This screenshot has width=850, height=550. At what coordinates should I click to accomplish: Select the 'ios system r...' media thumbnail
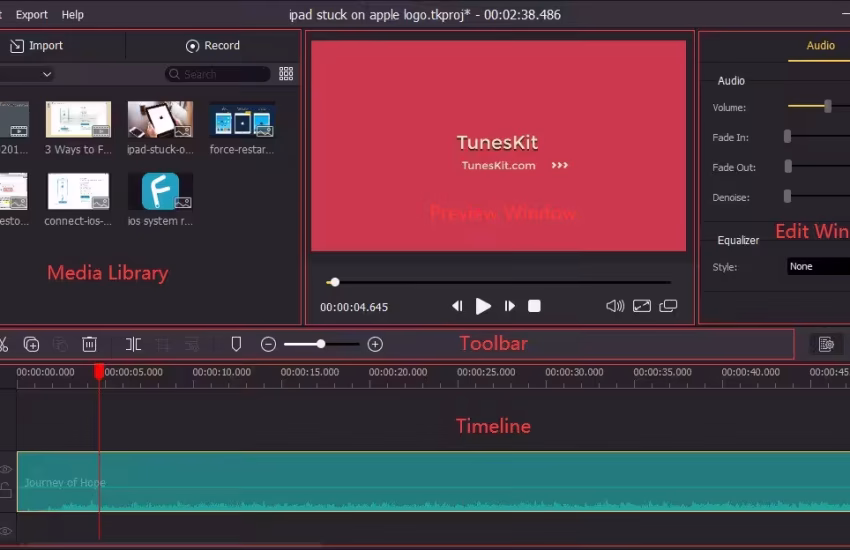click(x=160, y=191)
